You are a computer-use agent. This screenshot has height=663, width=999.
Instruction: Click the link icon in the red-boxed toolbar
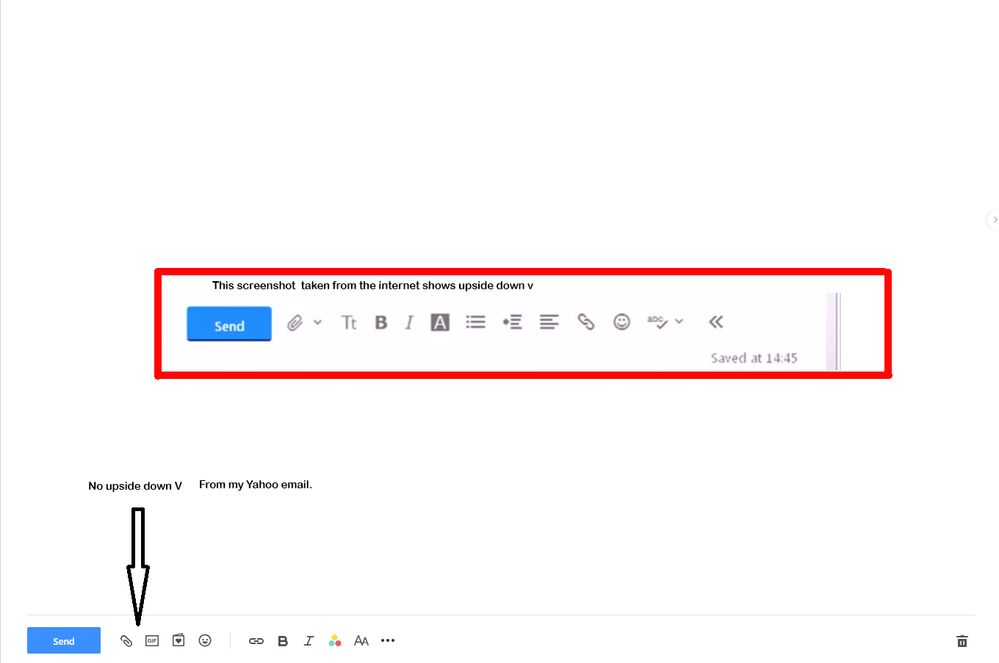point(586,322)
